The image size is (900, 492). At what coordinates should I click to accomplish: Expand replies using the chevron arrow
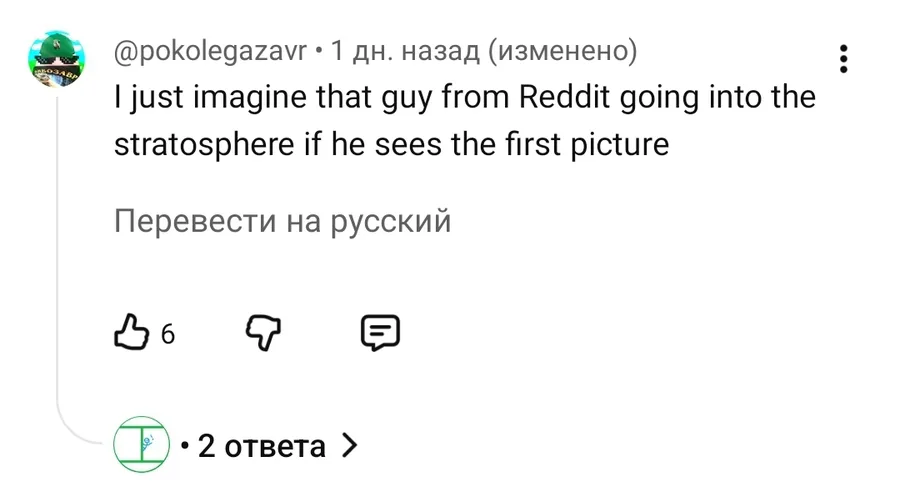348,444
